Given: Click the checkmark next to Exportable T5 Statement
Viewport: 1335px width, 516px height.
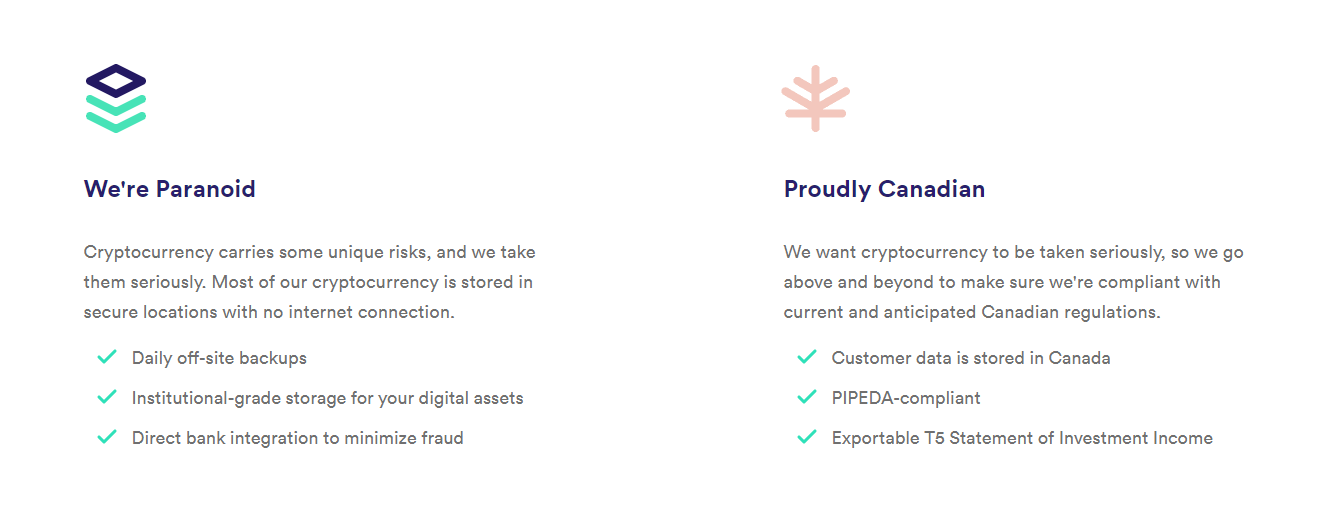Looking at the screenshot, I should (x=807, y=437).
